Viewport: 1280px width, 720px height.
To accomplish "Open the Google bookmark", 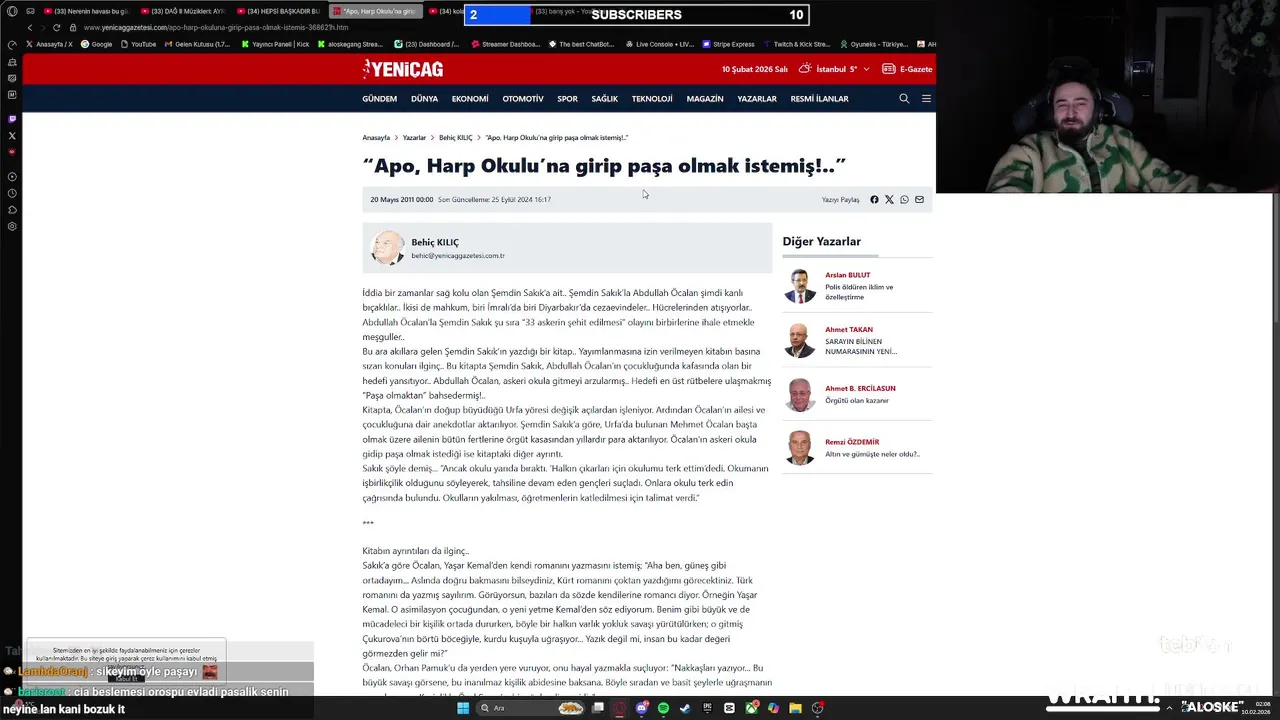I will click(x=96, y=44).
